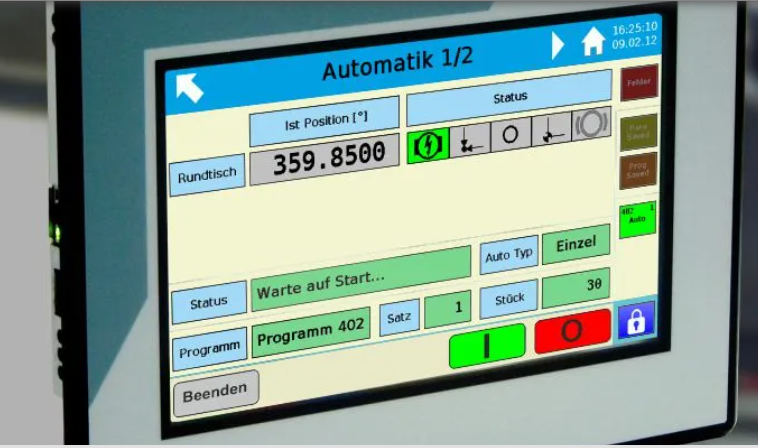Open the home screen icon
Screen dimensions: 758x448
click(x=593, y=41)
